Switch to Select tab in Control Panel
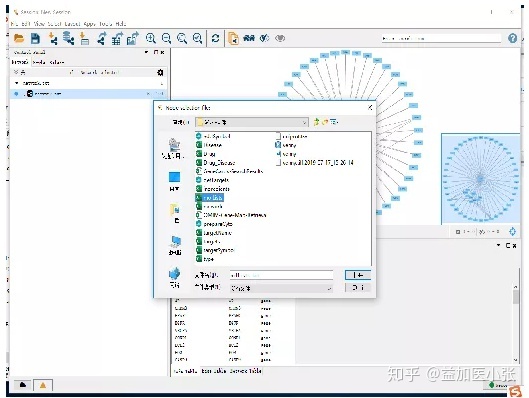Viewport: 529px width, 398px height. 57,62
